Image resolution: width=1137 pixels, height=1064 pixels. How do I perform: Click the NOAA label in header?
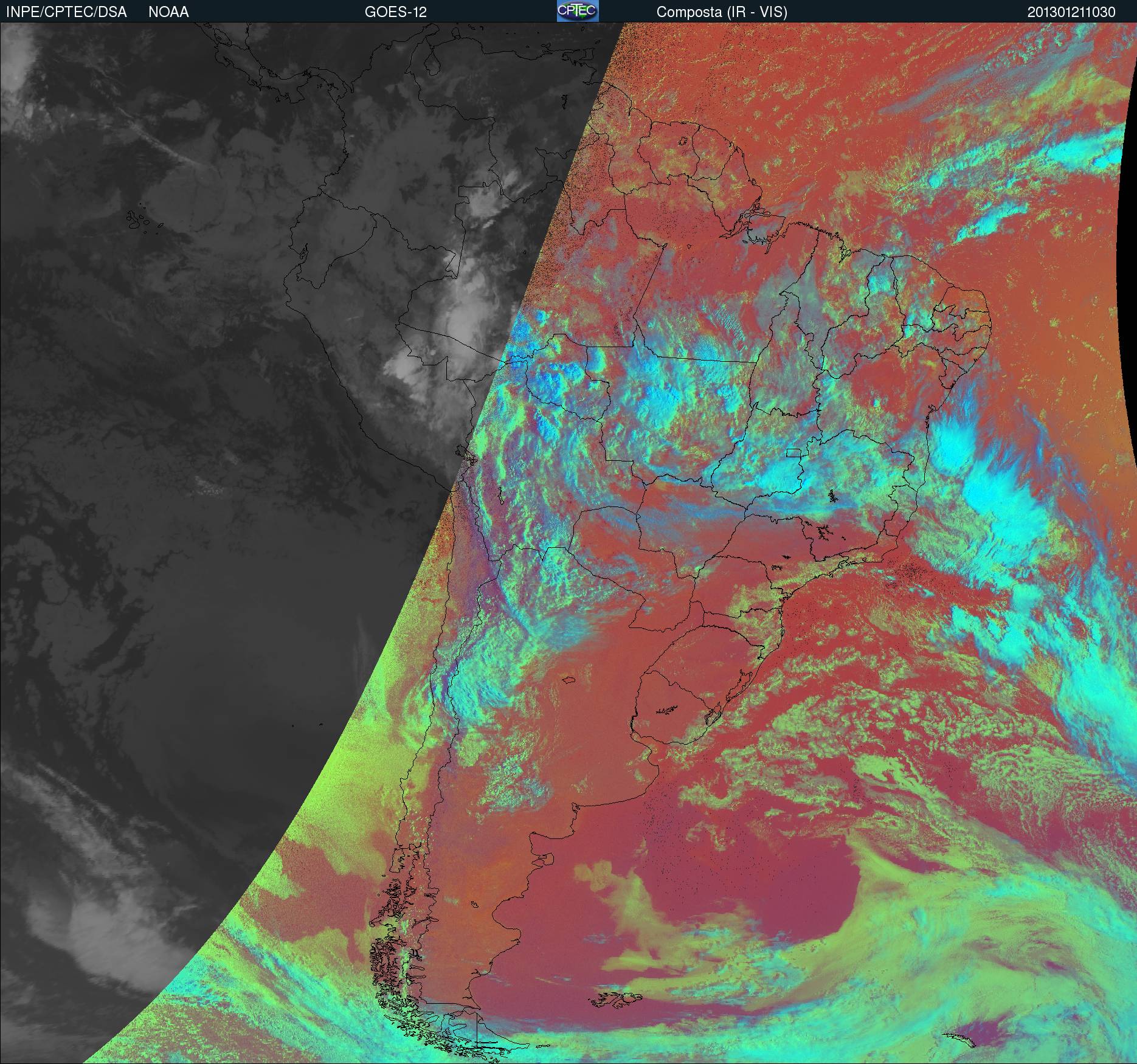click(x=168, y=12)
